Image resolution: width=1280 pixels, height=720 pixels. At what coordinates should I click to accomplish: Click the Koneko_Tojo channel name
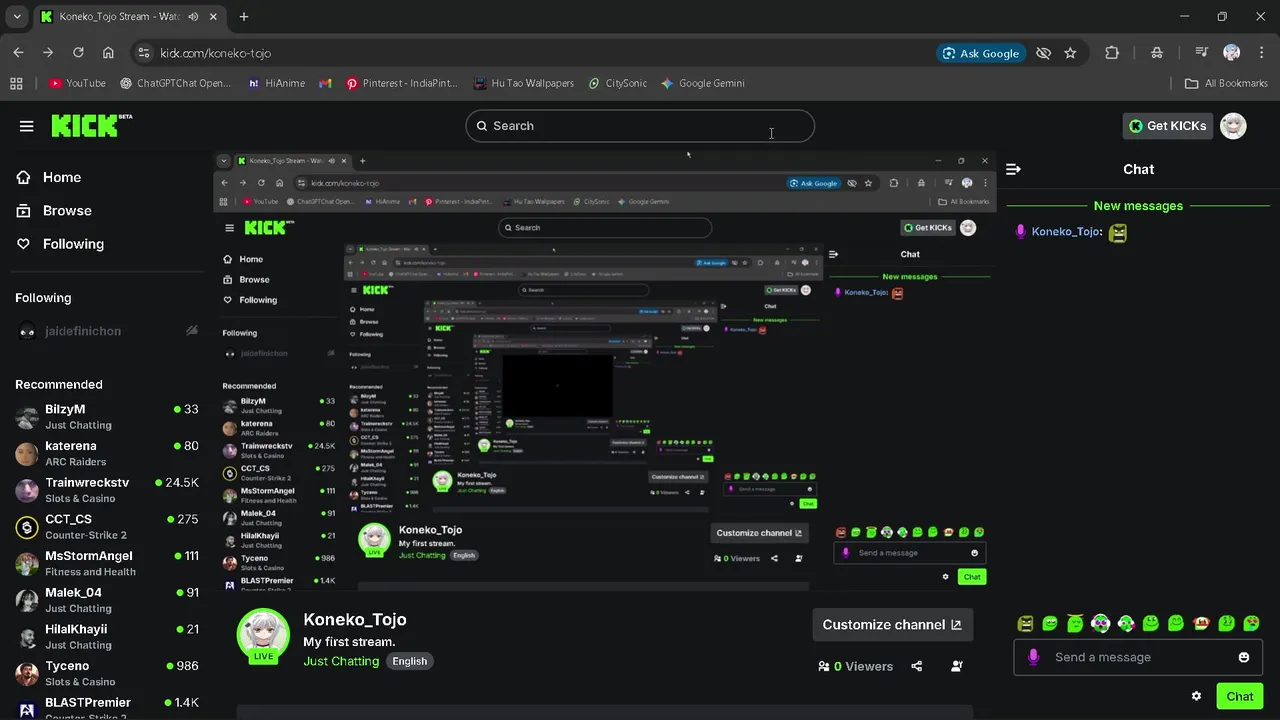click(x=355, y=620)
